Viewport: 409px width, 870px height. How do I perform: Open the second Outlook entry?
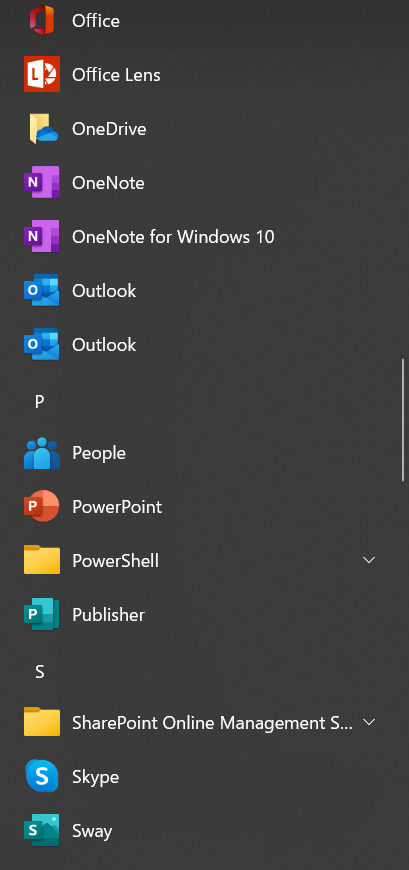point(200,345)
